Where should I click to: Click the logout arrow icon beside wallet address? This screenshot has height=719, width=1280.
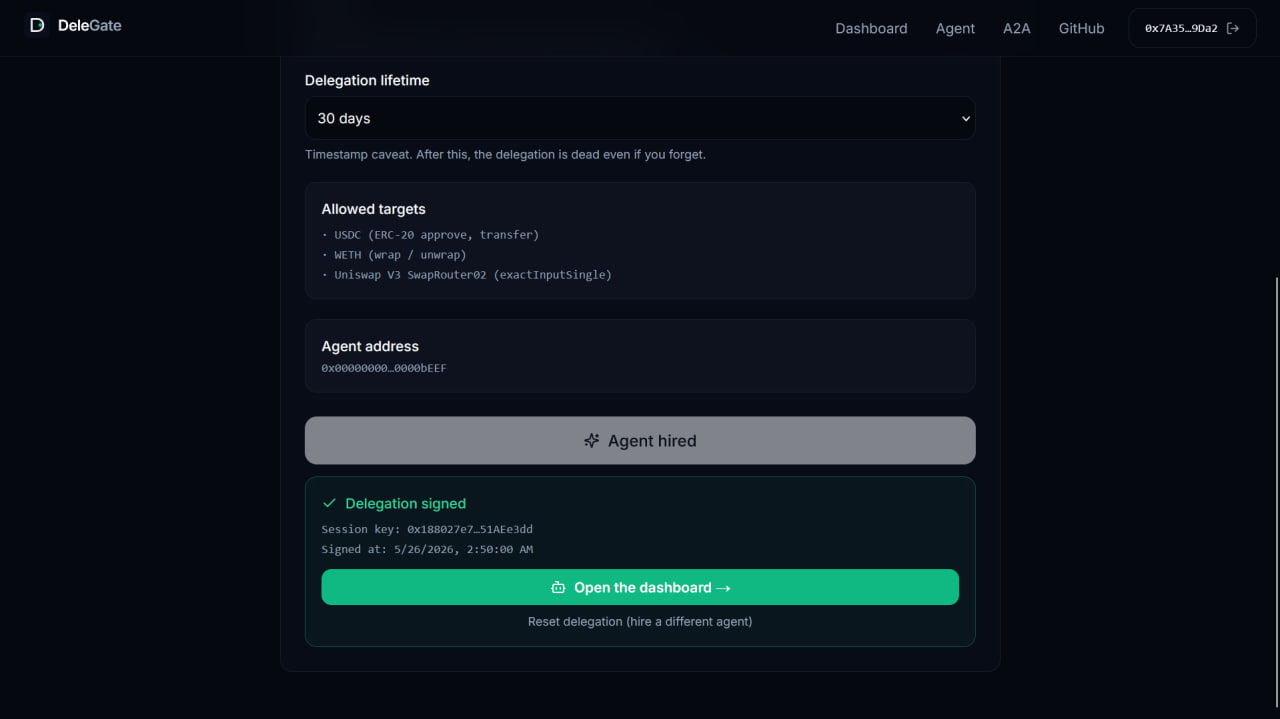[1233, 28]
